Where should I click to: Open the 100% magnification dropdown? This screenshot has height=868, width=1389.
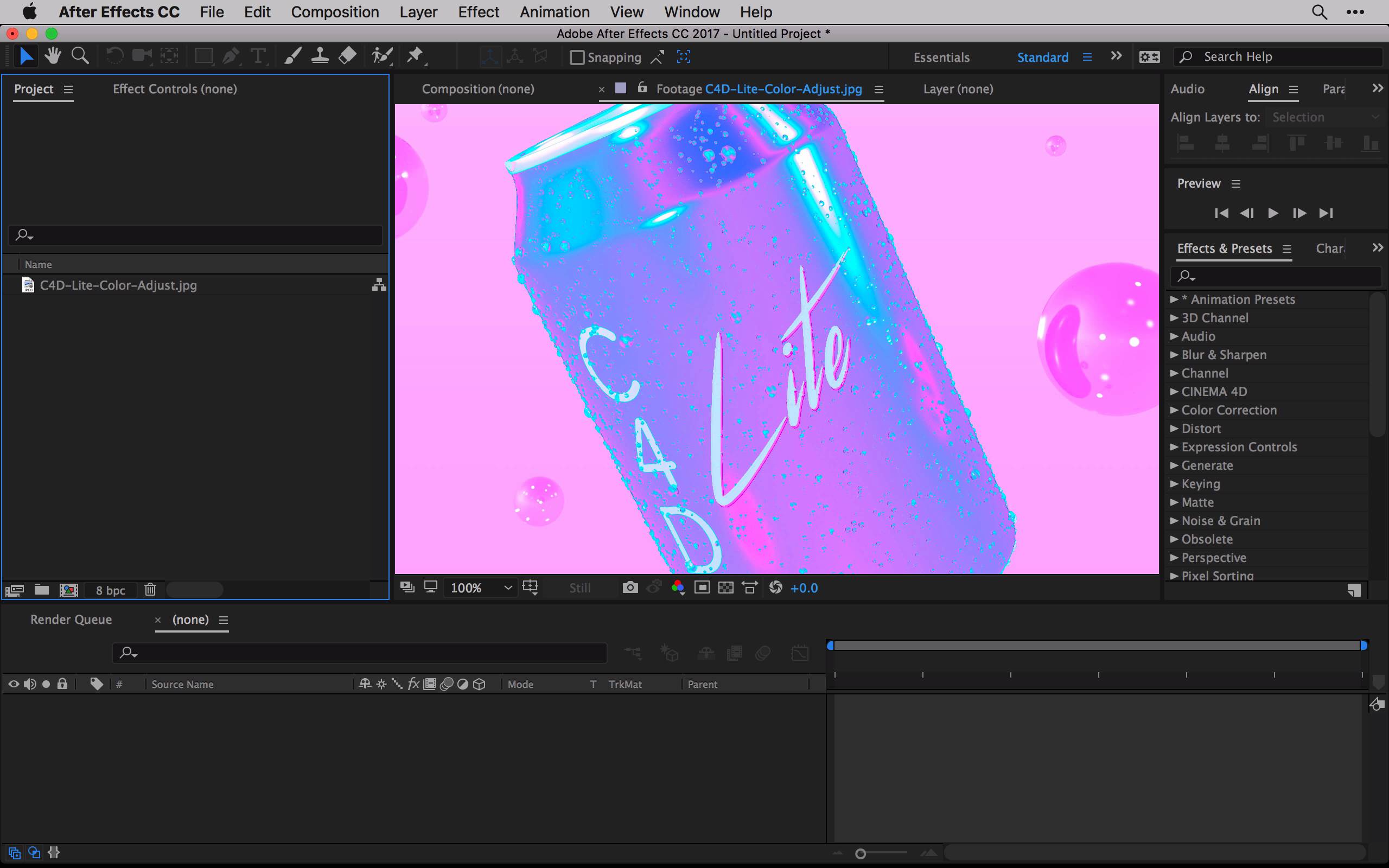point(480,588)
